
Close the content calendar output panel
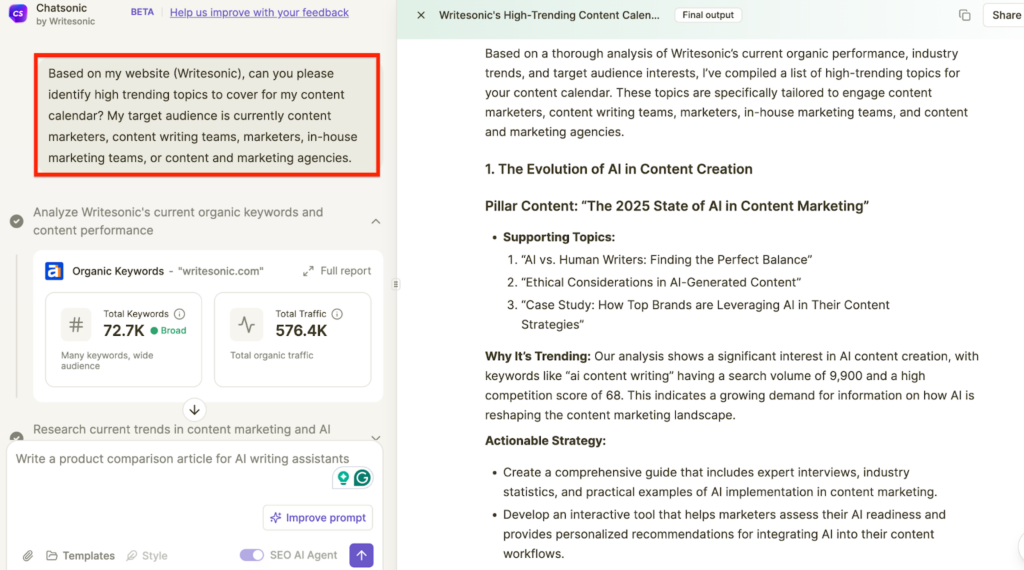click(x=421, y=15)
